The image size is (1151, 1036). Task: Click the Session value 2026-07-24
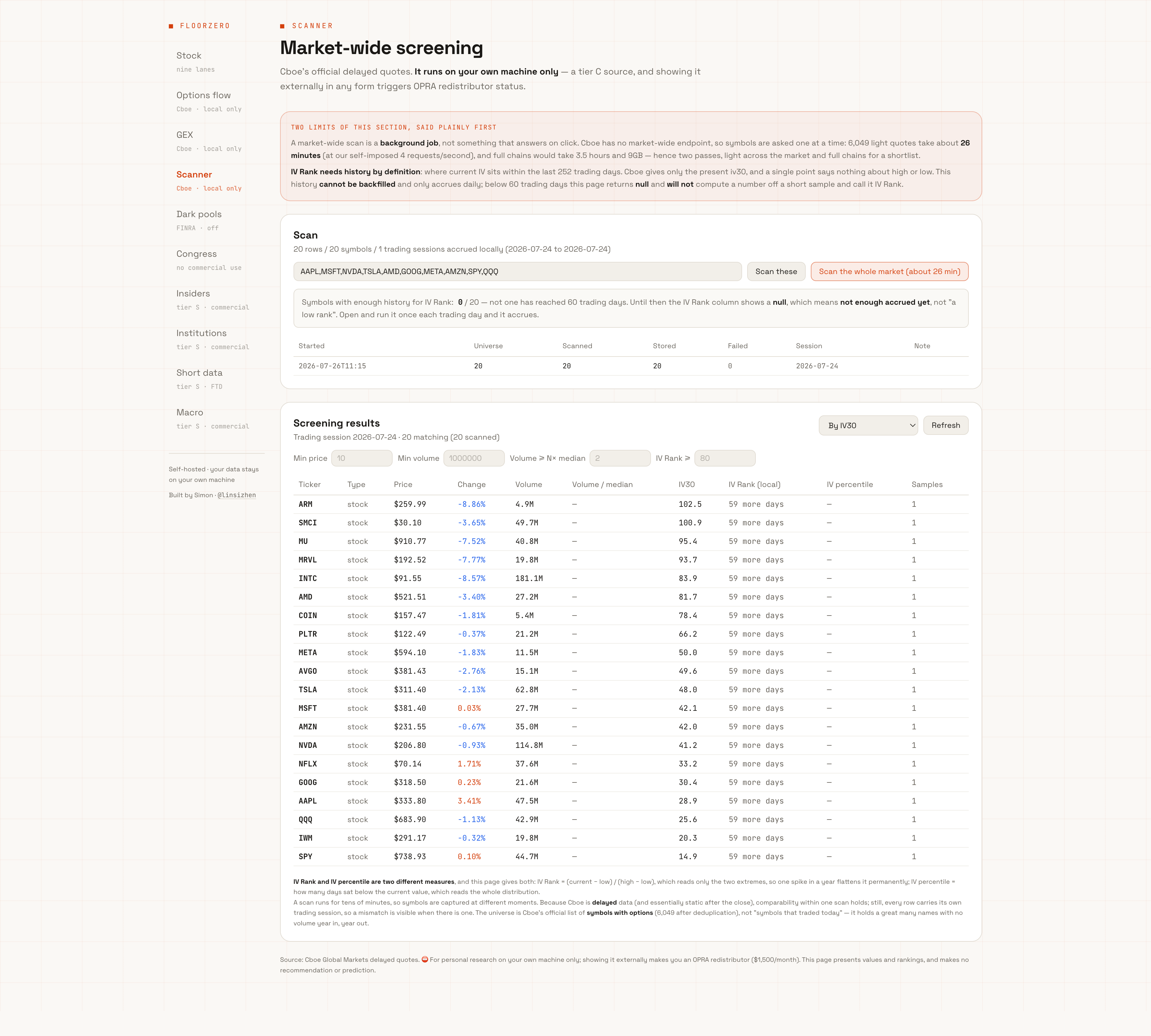tap(817, 366)
